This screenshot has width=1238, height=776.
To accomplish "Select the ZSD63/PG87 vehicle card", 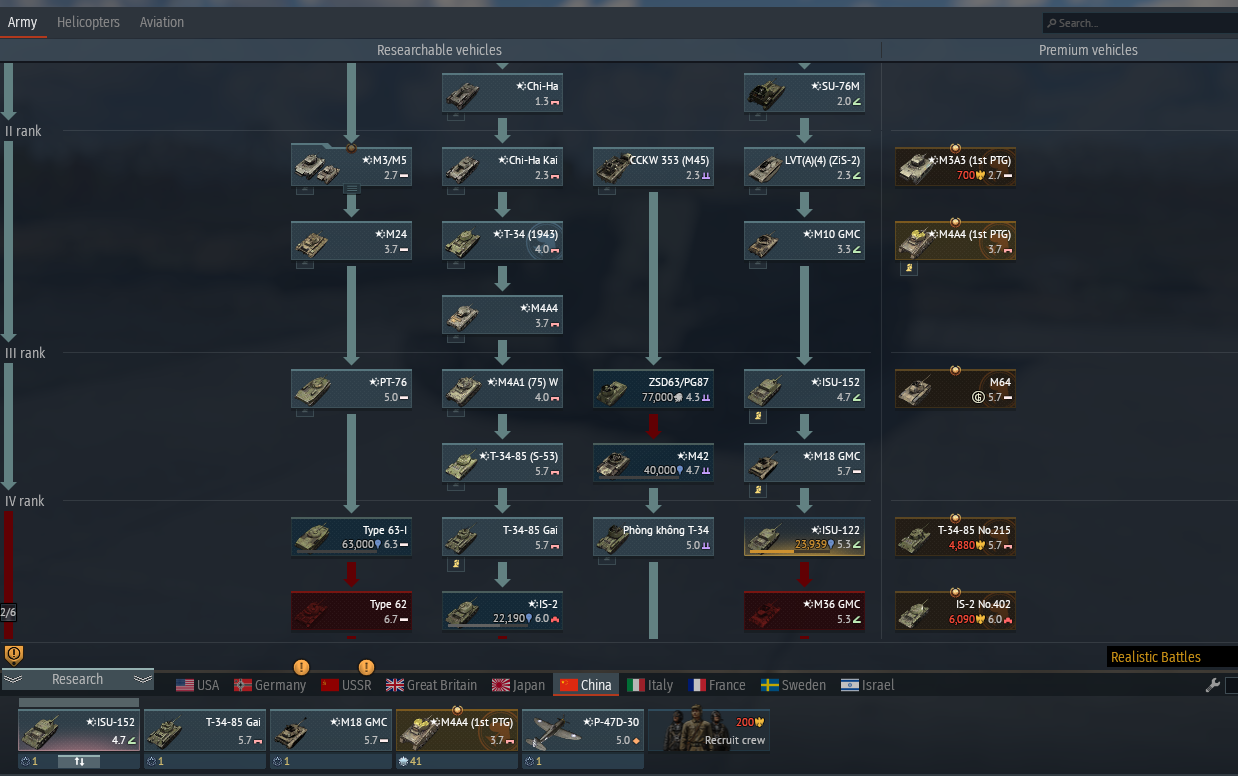I will 653,389.
